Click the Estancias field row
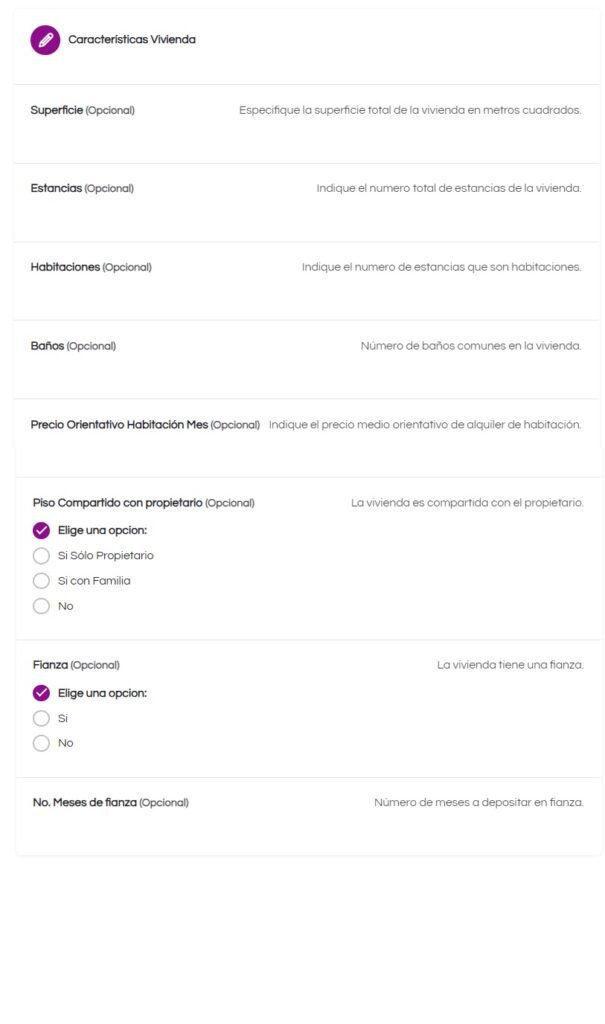Viewport: 605px width, 1024px height. coord(306,203)
